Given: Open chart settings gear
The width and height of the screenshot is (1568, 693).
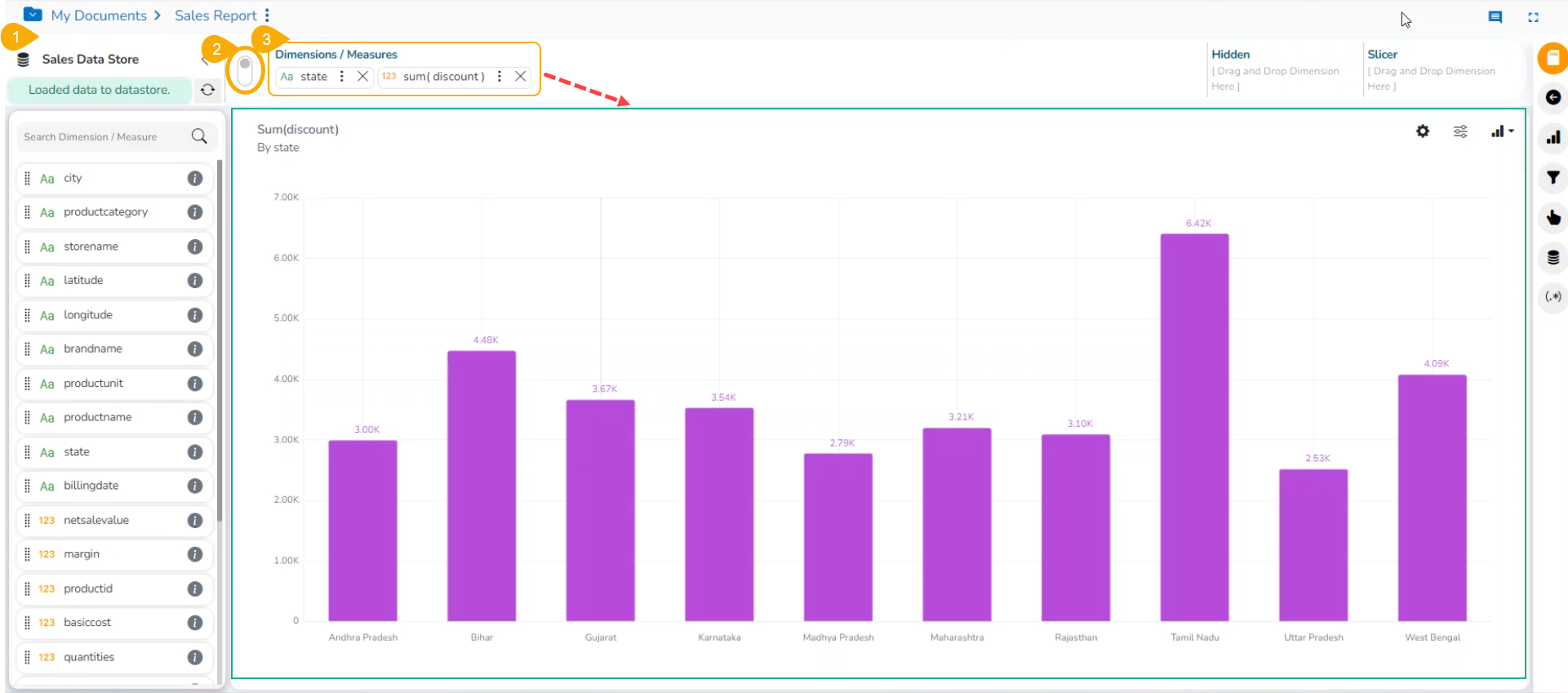Looking at the screenshot, I should pyautogui.click(x=1423, y=131).
